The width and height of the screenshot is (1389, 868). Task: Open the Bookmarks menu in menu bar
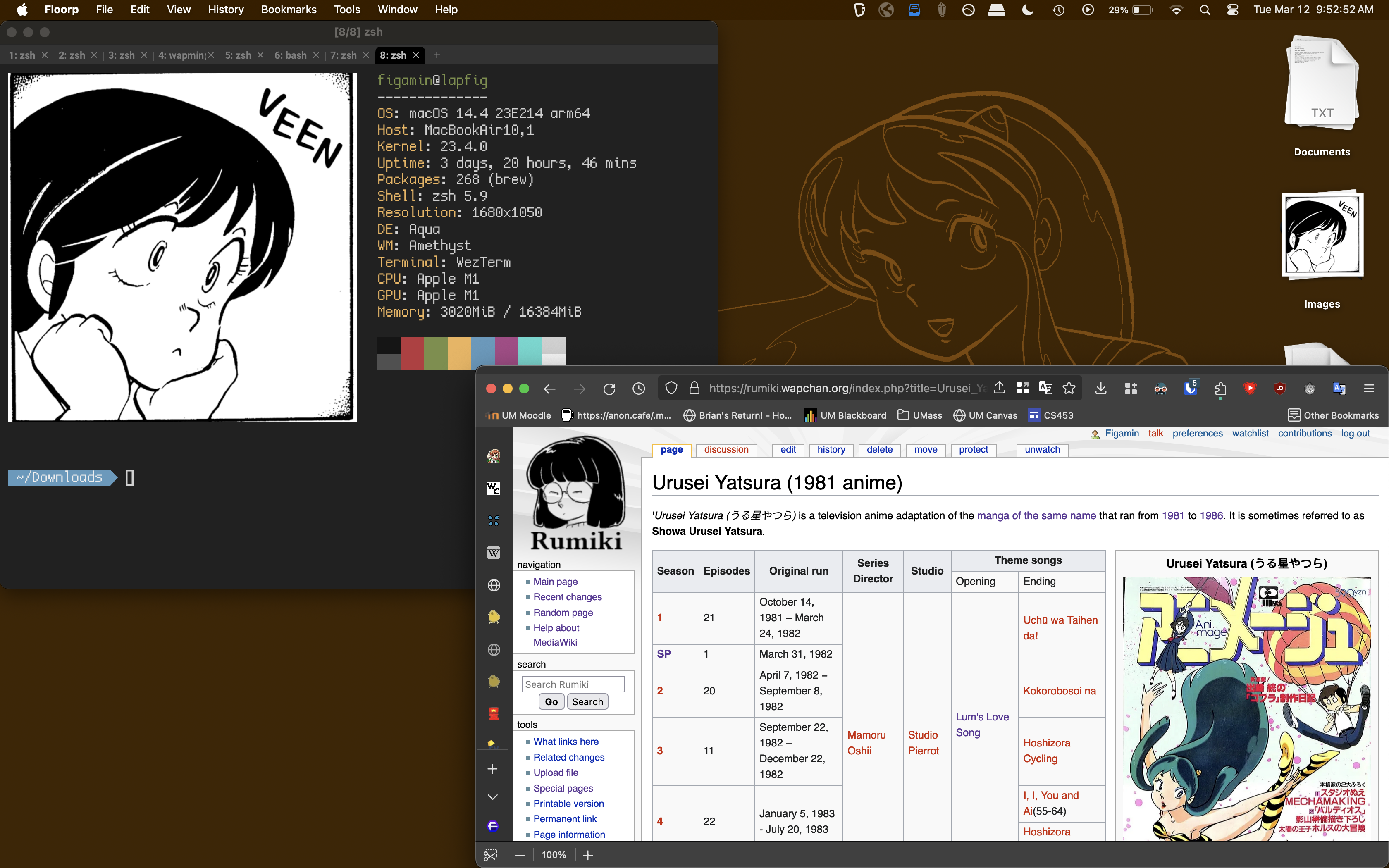pos(289,10)
